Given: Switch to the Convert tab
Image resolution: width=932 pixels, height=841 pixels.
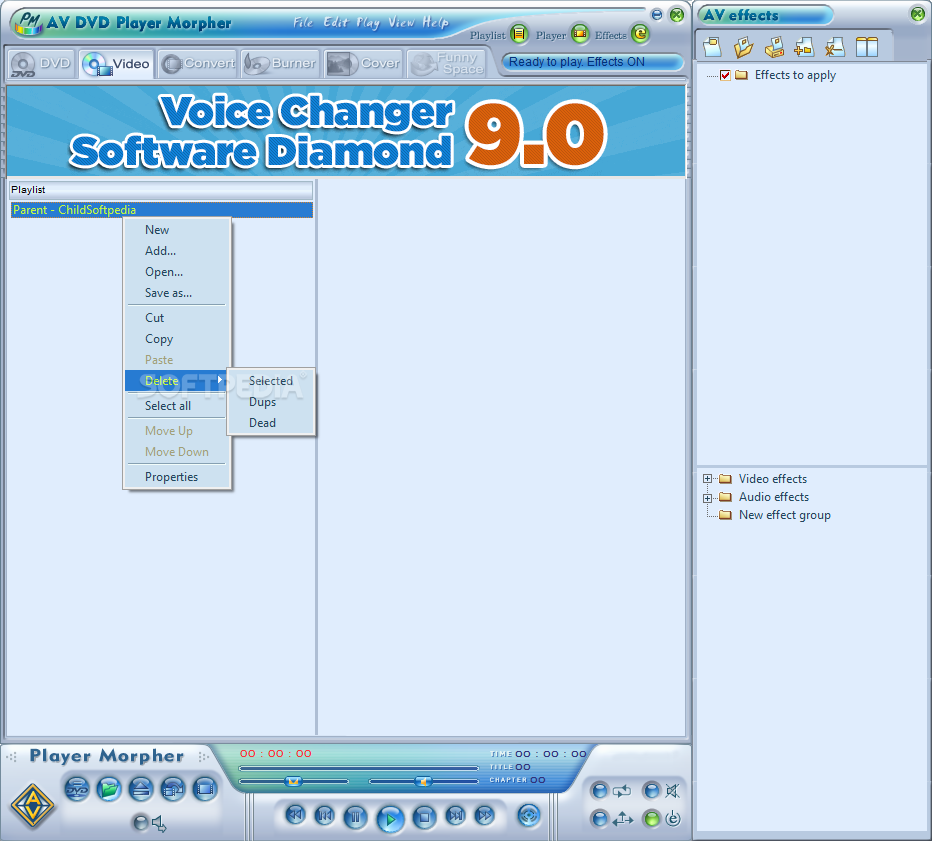Looking at the screenshot, I should coord(198,64).
